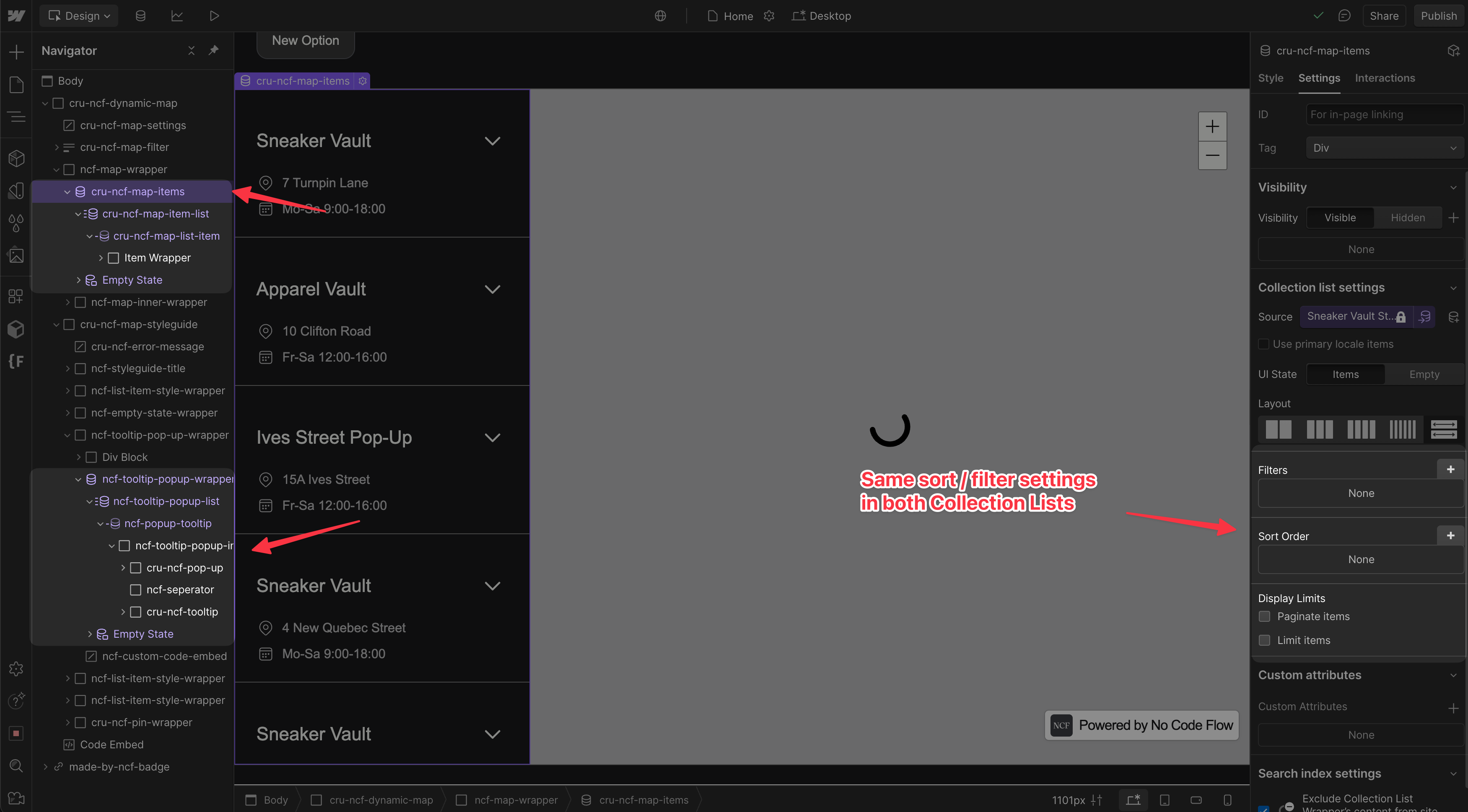Expand the Item Wrapper tree node
Screen dimensions: 1468x812
tap(101, 258)
